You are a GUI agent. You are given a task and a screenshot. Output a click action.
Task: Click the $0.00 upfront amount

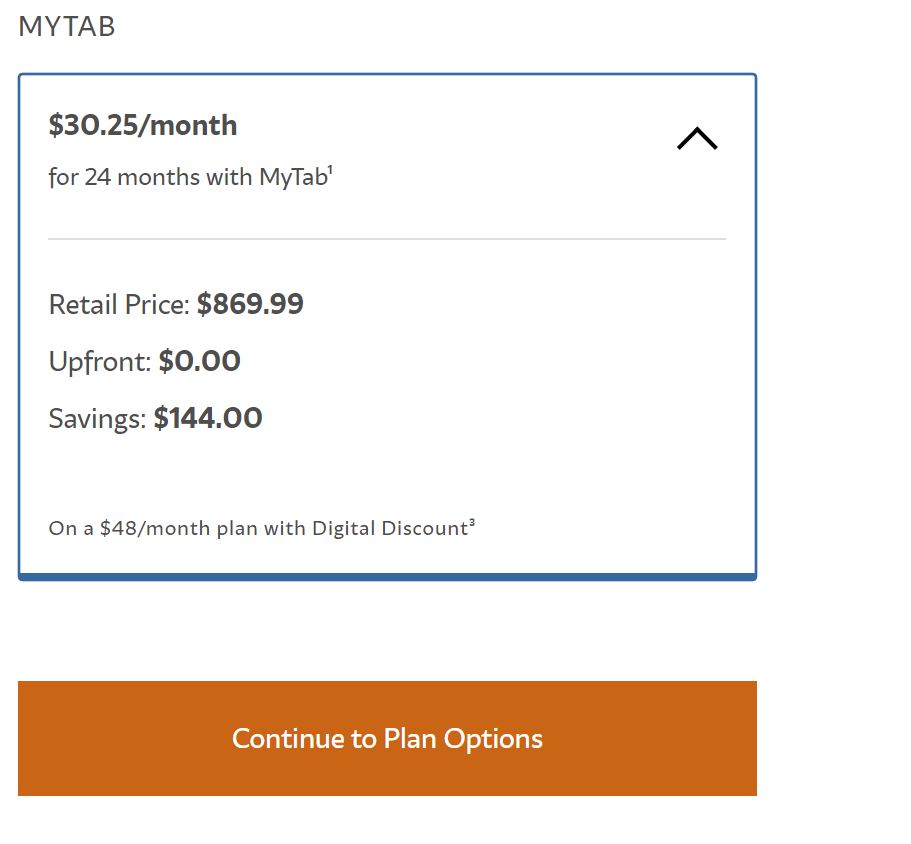click(x=200, y=361)
